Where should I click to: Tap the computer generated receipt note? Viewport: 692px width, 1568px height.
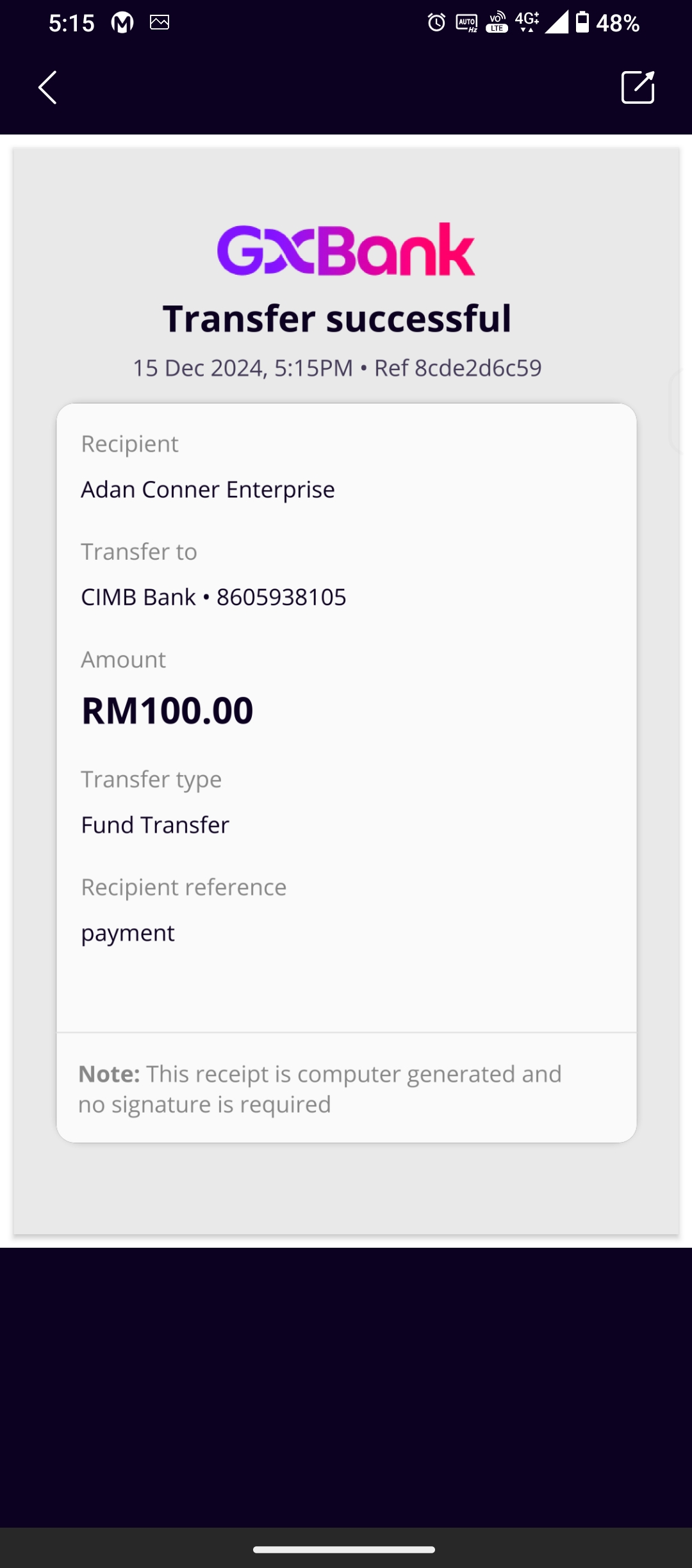pyautogui.click(x=320, y=1089)
